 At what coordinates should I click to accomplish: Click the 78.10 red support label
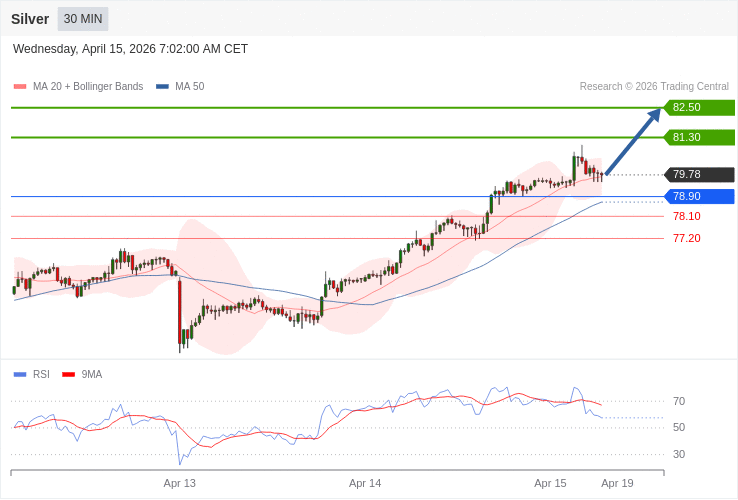tap(686, 216)
